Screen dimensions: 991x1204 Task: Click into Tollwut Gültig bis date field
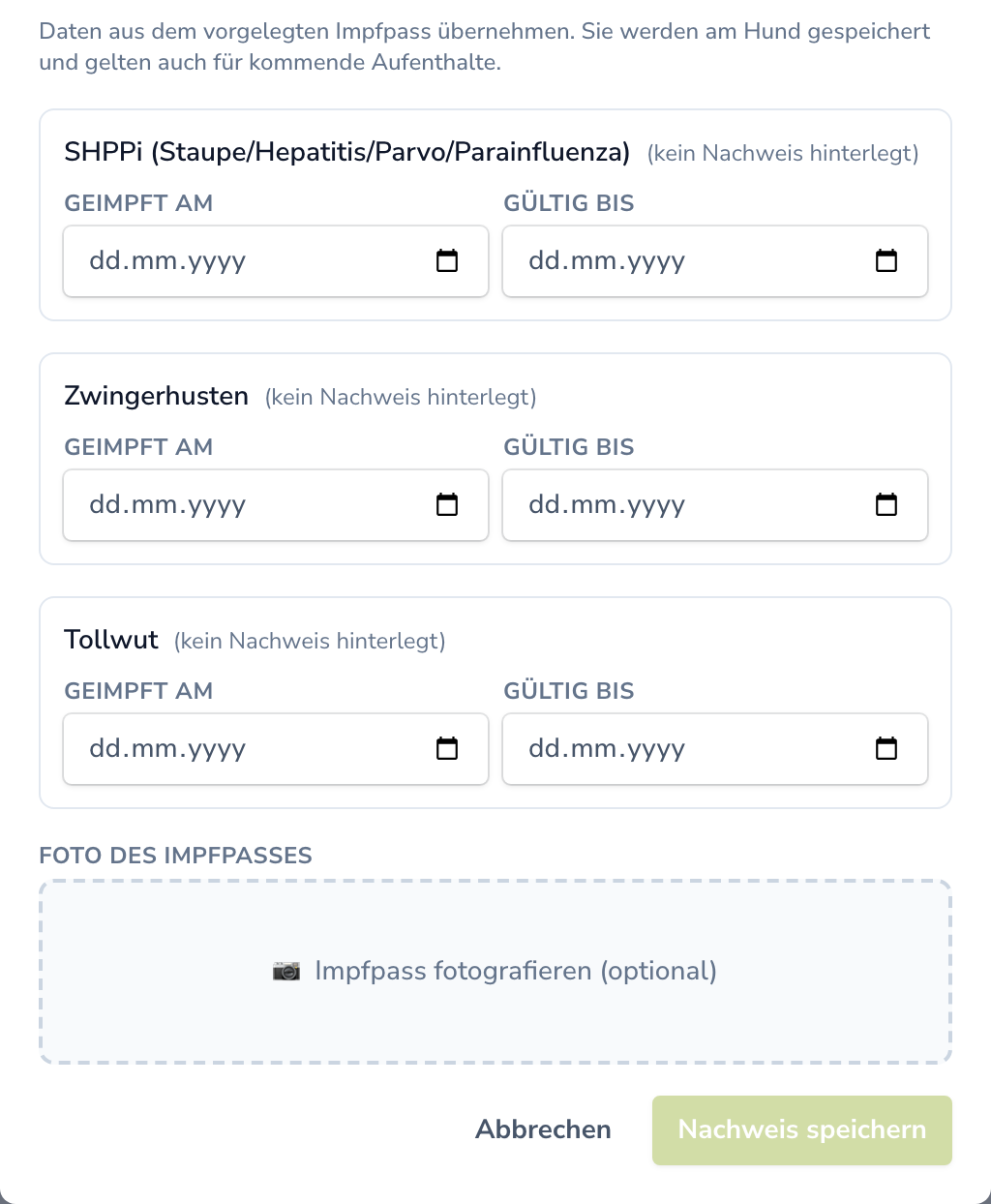(x=715, y=749)
